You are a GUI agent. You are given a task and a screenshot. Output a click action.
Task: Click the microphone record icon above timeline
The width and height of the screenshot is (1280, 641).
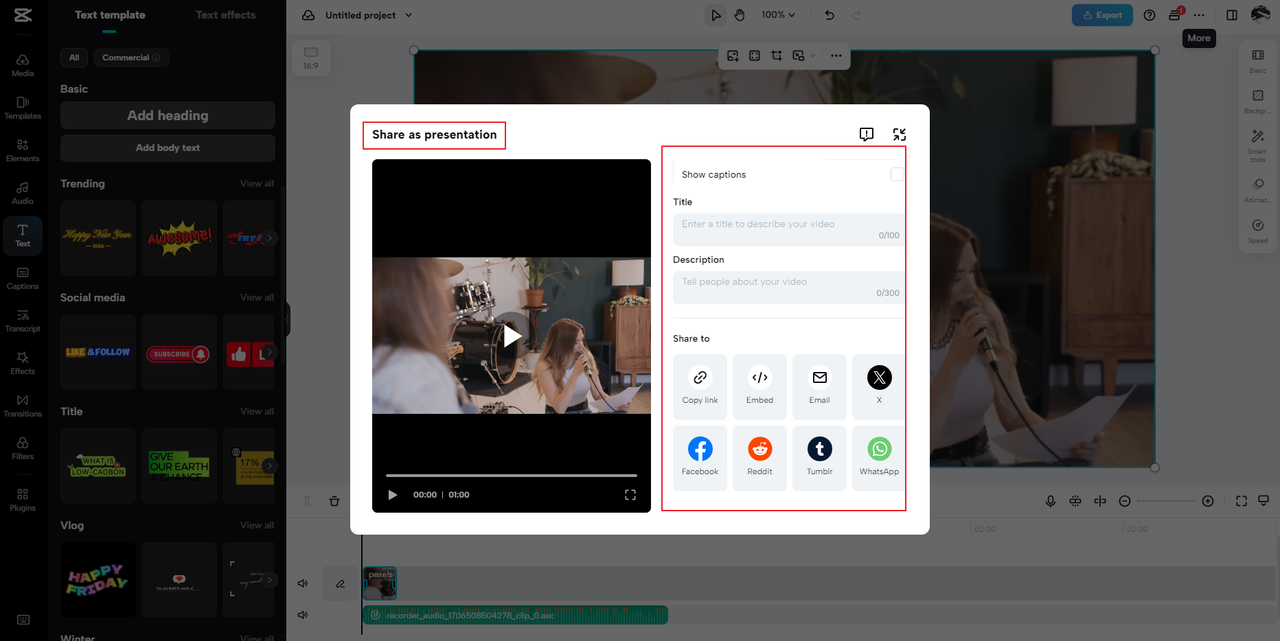click(x=1050, y=501)
